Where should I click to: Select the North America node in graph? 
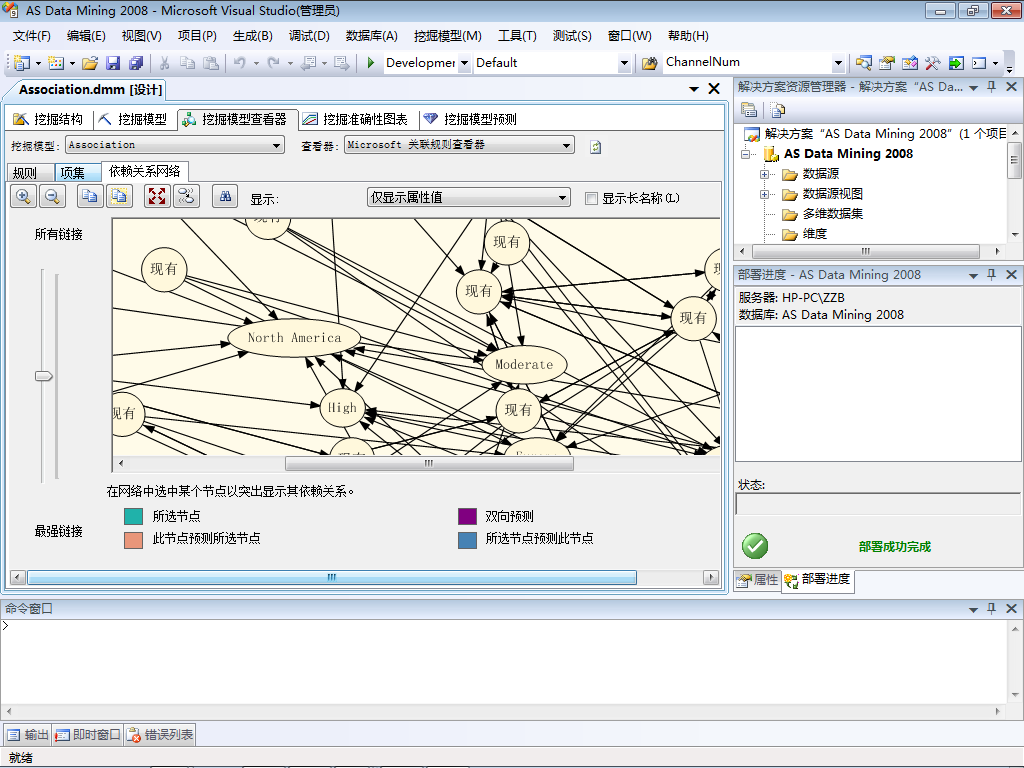point(294,338)
